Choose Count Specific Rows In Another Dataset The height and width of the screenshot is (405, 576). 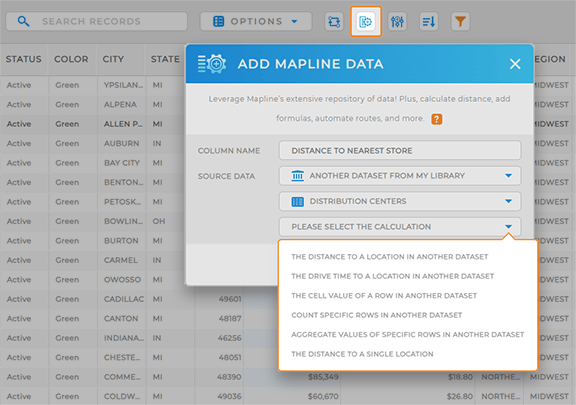(x=377, y=315)
